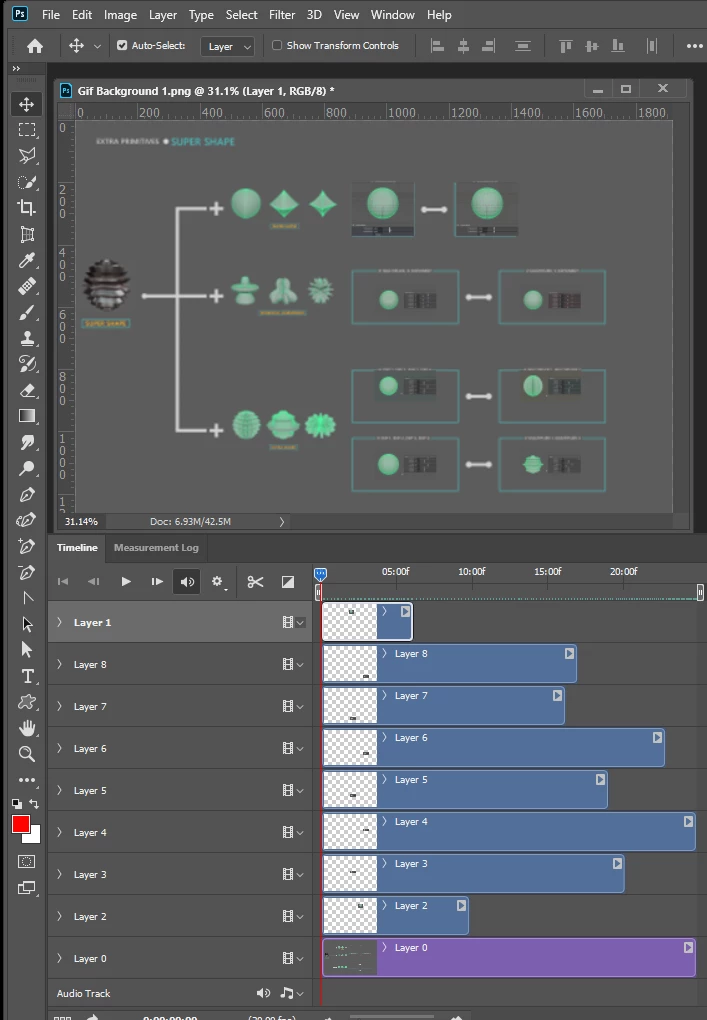
Task: Toggle timeline audio mute button
Action: pos(187,582)
